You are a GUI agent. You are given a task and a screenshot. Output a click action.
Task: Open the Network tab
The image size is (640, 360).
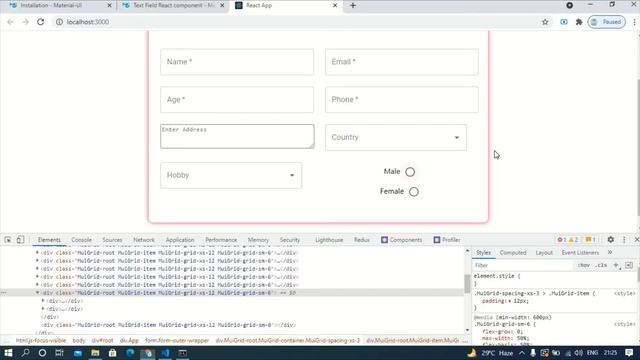tap(144, 240)
